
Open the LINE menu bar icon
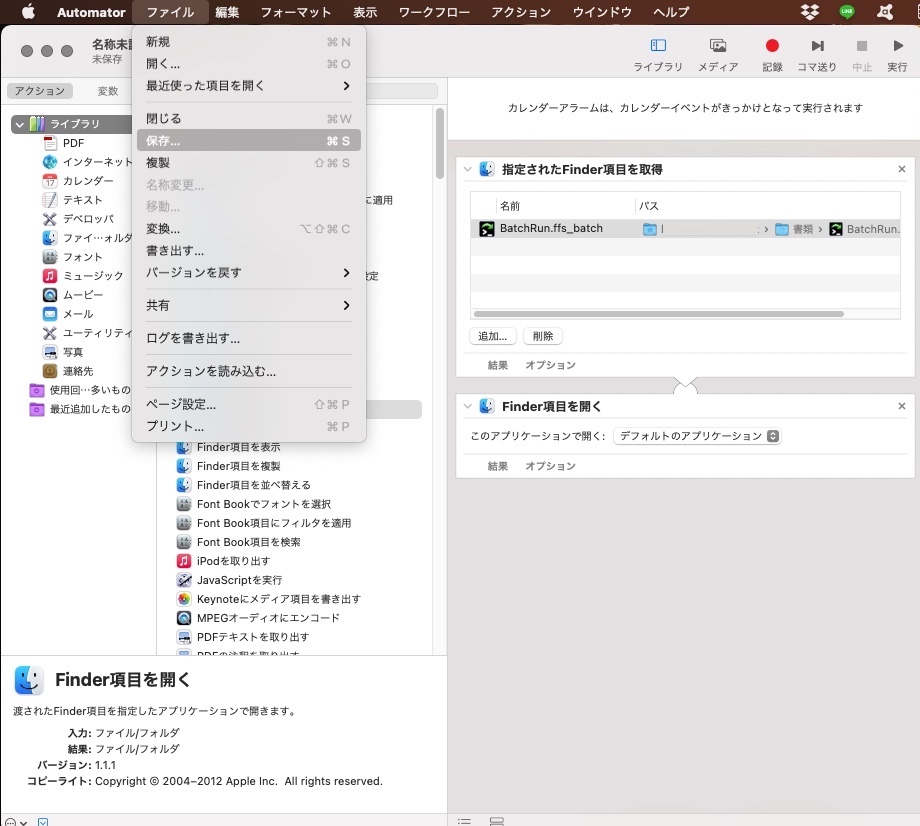click(x=847, y=12)
